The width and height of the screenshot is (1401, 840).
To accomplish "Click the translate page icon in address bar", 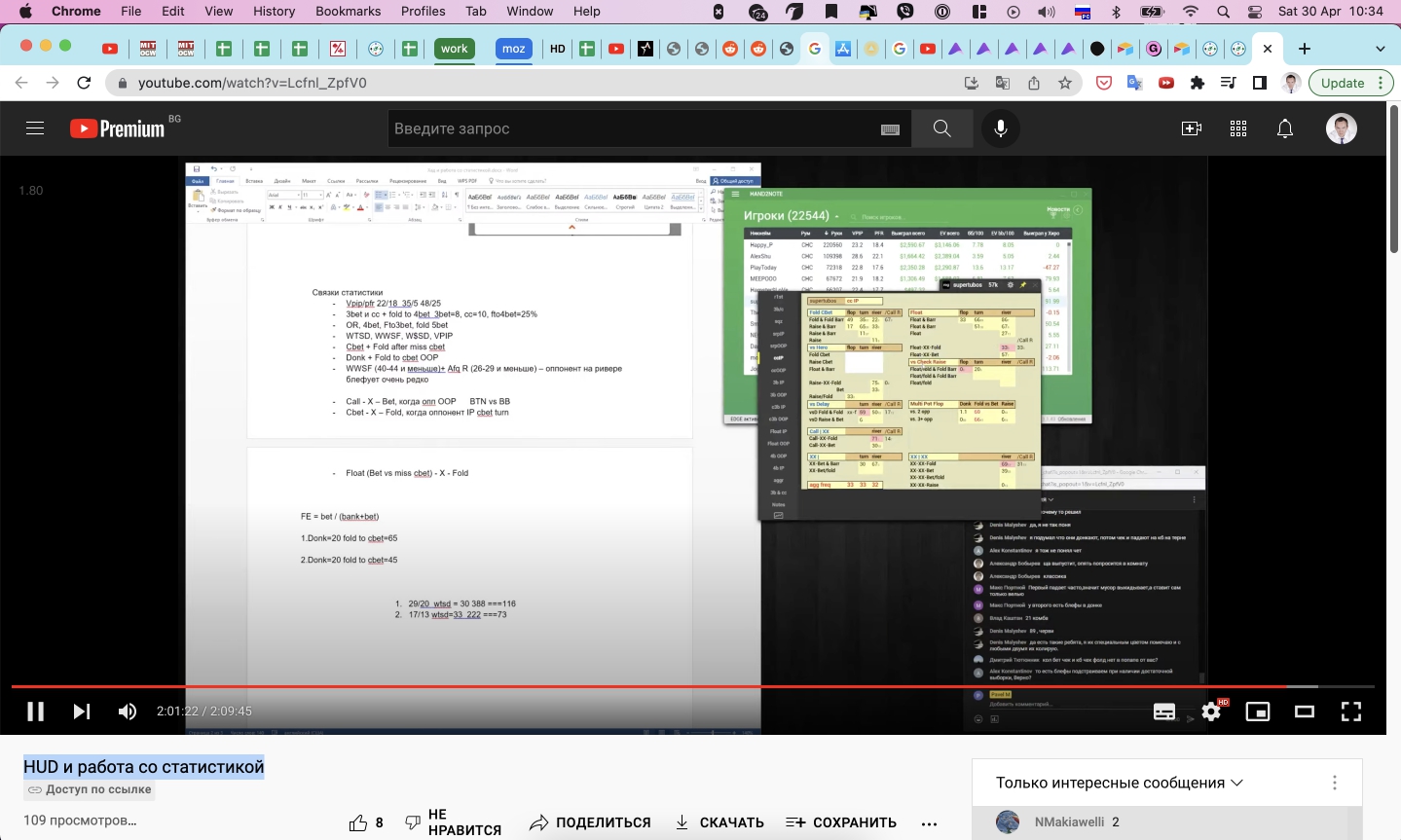I will coord(1002,83).
